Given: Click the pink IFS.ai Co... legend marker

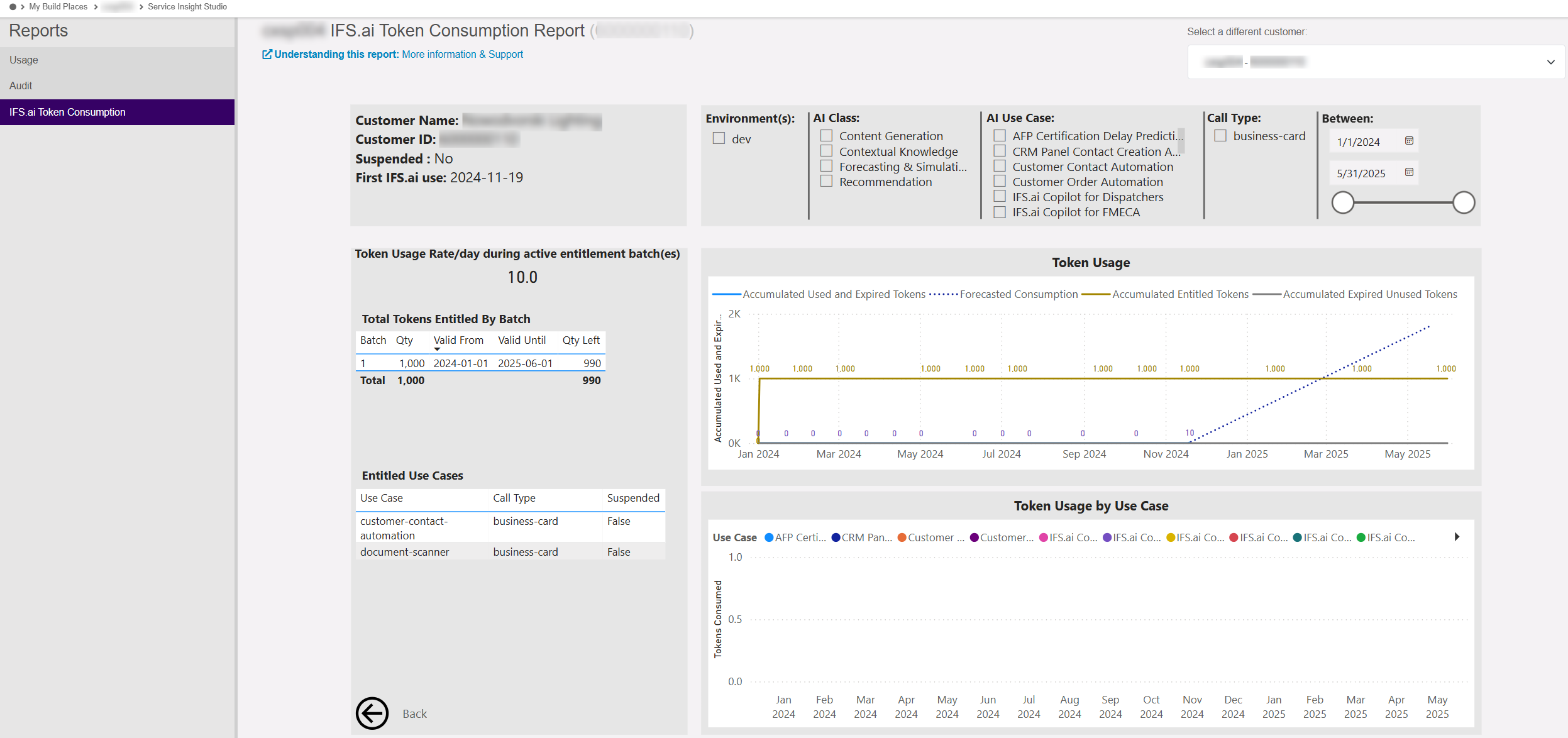Looking at the screenshot, I should [x=1044, y=537].
